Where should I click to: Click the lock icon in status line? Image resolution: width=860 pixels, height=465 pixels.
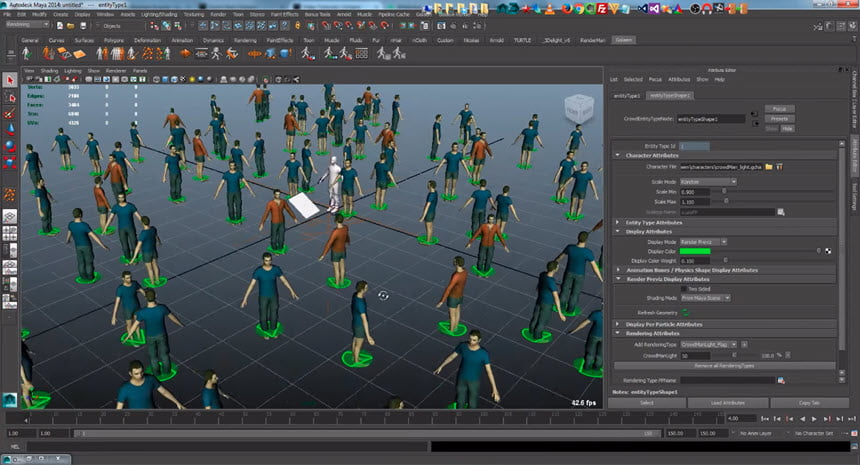[x=298, y=26]
